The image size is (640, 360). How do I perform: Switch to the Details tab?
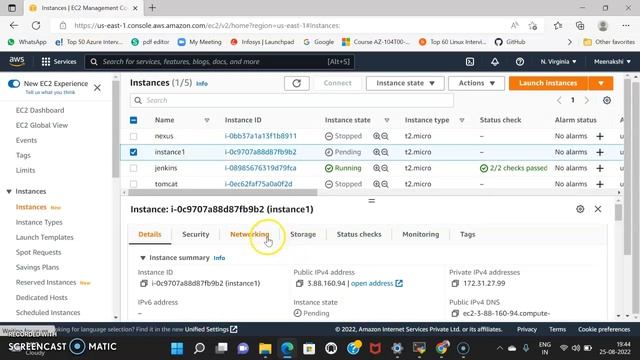[x=150, y=234]
